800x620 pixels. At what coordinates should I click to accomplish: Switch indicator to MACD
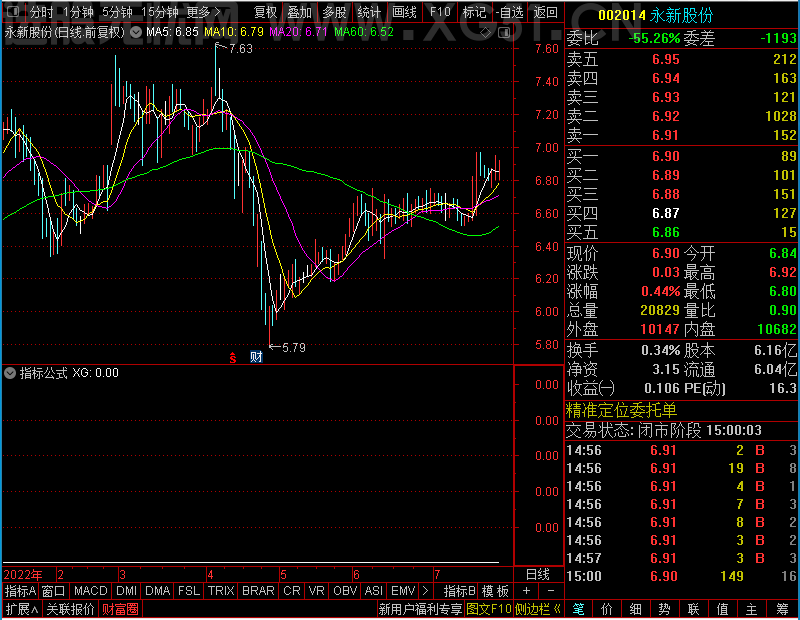coord(90,591)
